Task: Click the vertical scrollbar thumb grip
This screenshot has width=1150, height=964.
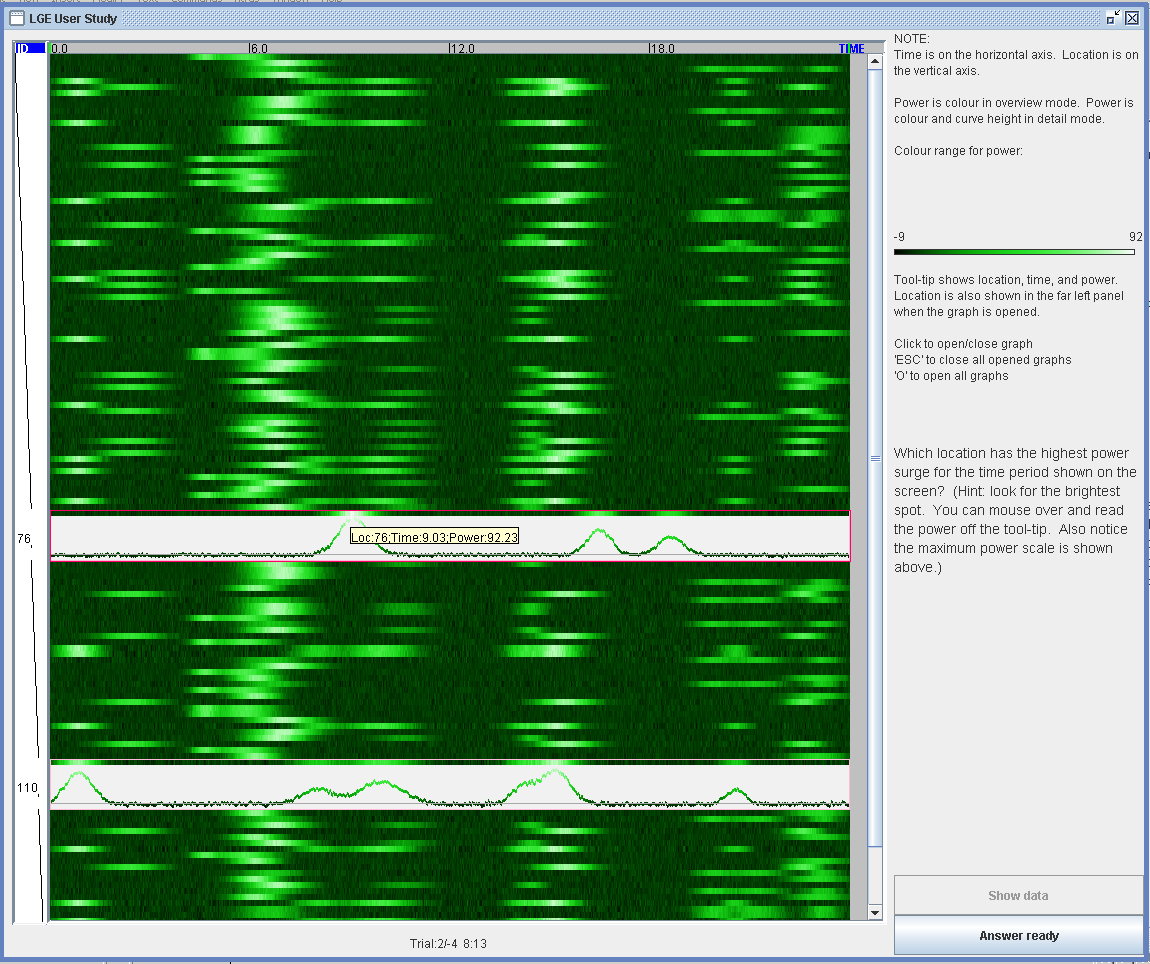Action: click(x=874, y=459)
